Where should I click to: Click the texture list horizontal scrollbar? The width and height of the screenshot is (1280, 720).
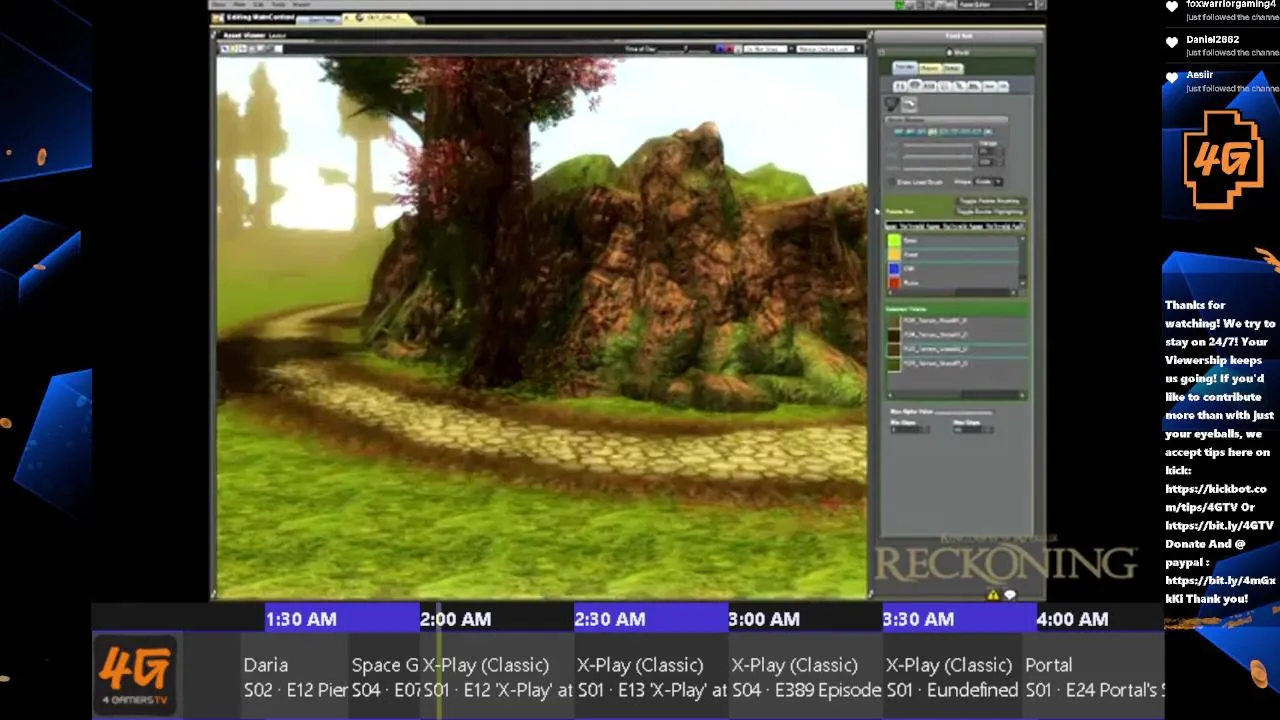pos(955,395)
